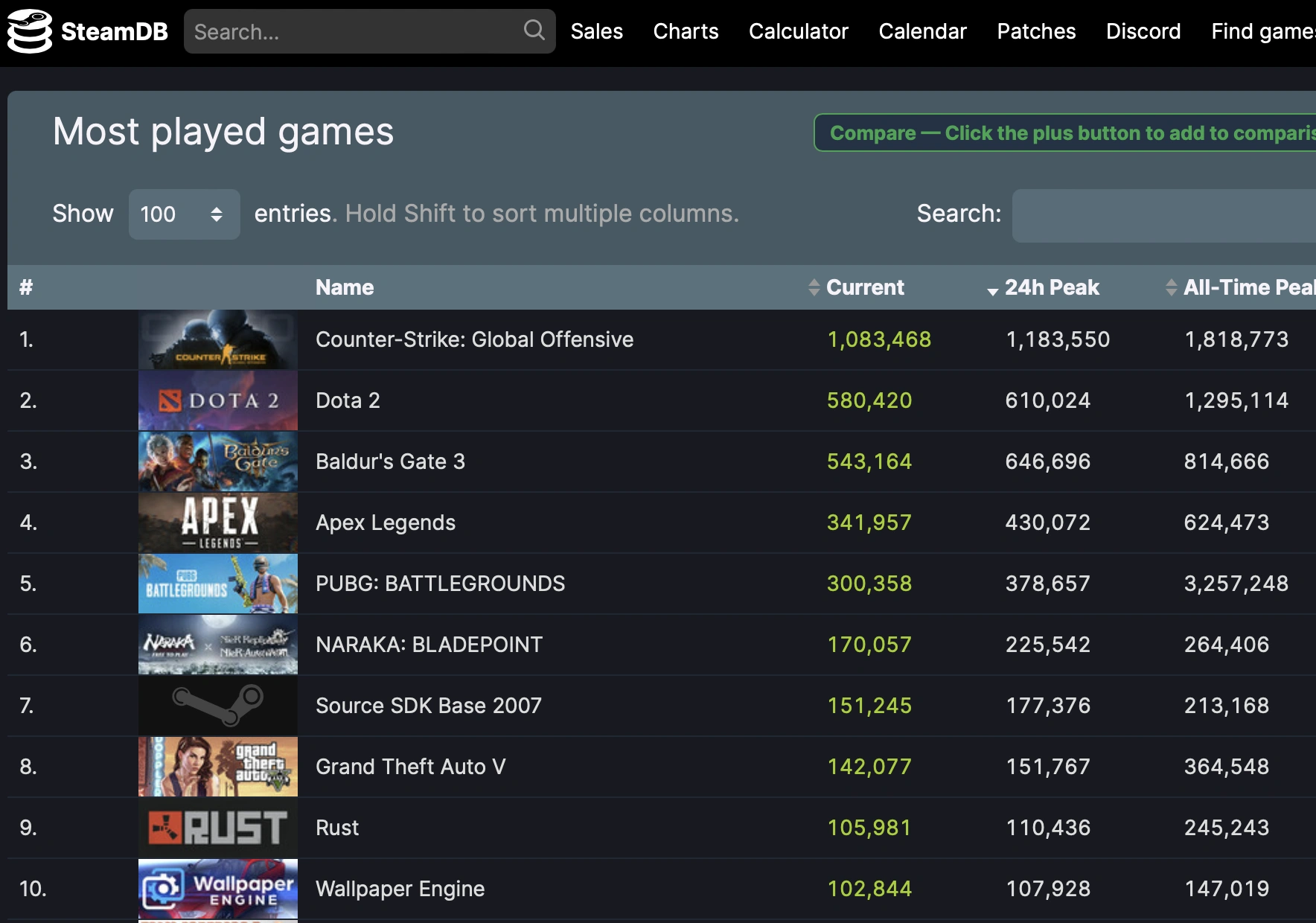1316x923 pixels.
Task: Open the Rust game thumbnail
Action: coord(218,828)
